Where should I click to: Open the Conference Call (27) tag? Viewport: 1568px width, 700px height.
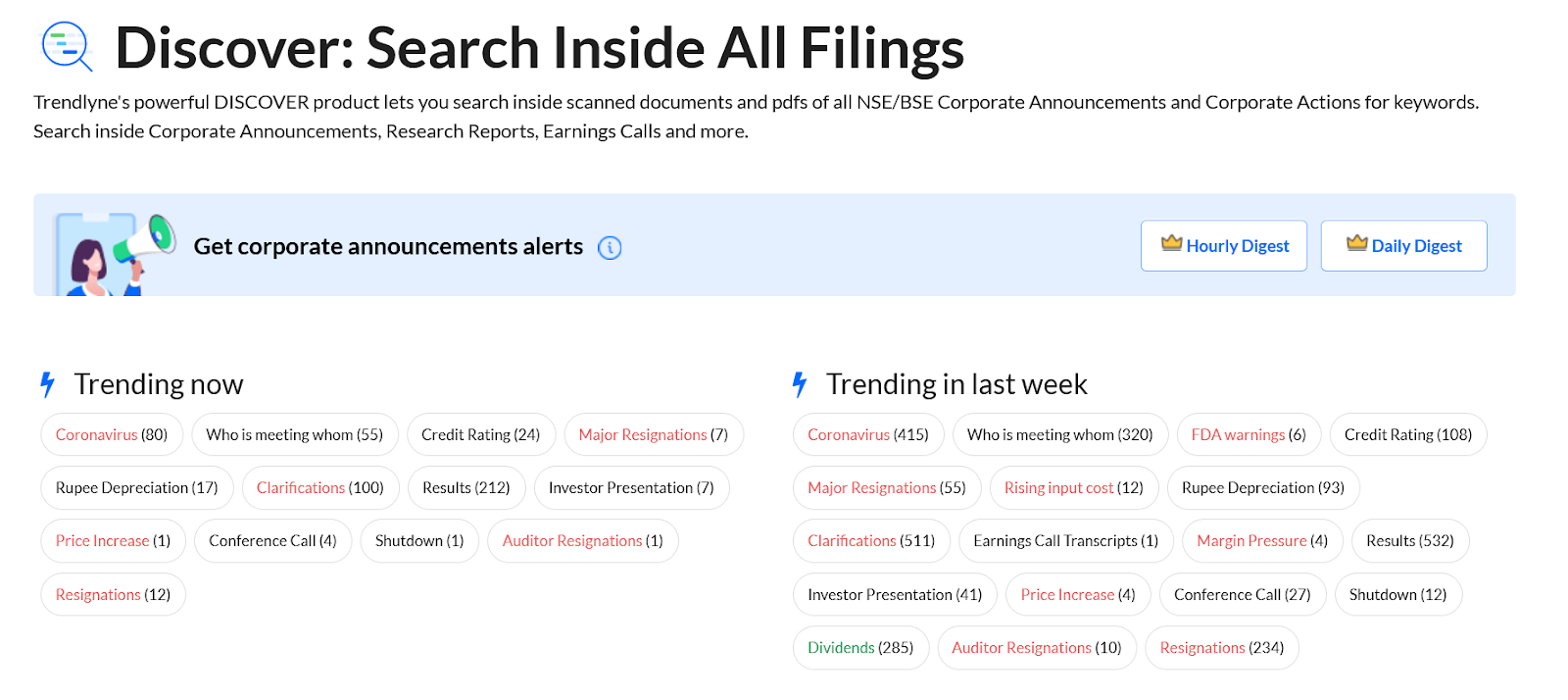pos(1243,594)
